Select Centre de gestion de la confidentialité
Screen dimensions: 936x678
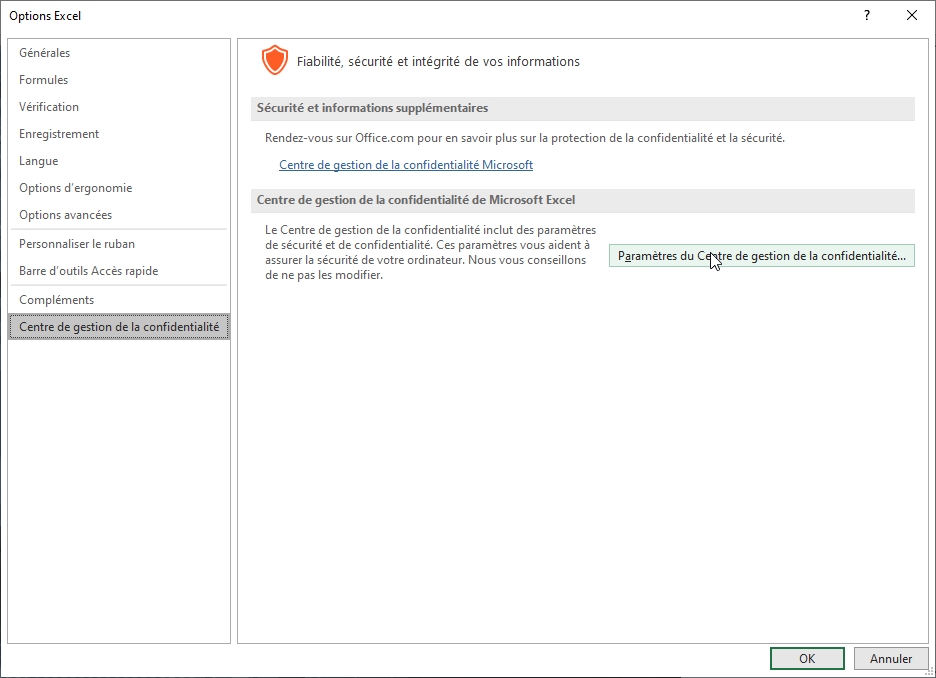coord(118,326)
